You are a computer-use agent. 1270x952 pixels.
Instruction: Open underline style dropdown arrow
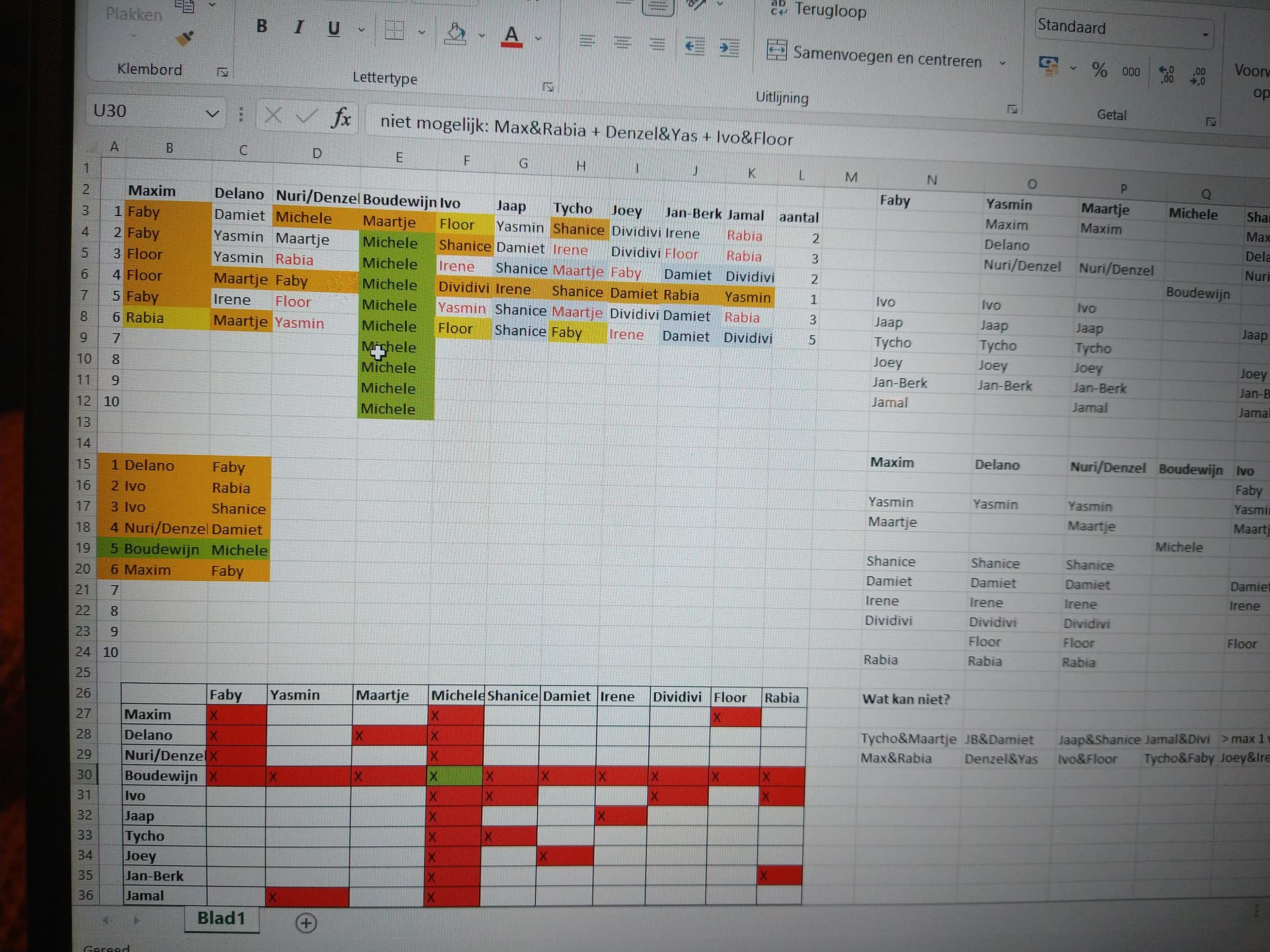[x=361, y=30]
